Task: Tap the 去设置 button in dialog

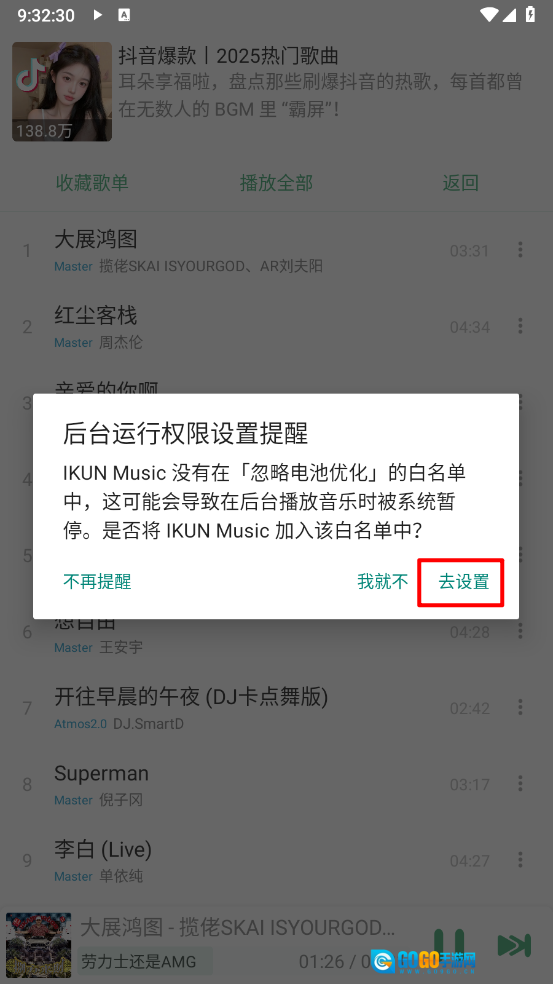Action: coord(463,582)
